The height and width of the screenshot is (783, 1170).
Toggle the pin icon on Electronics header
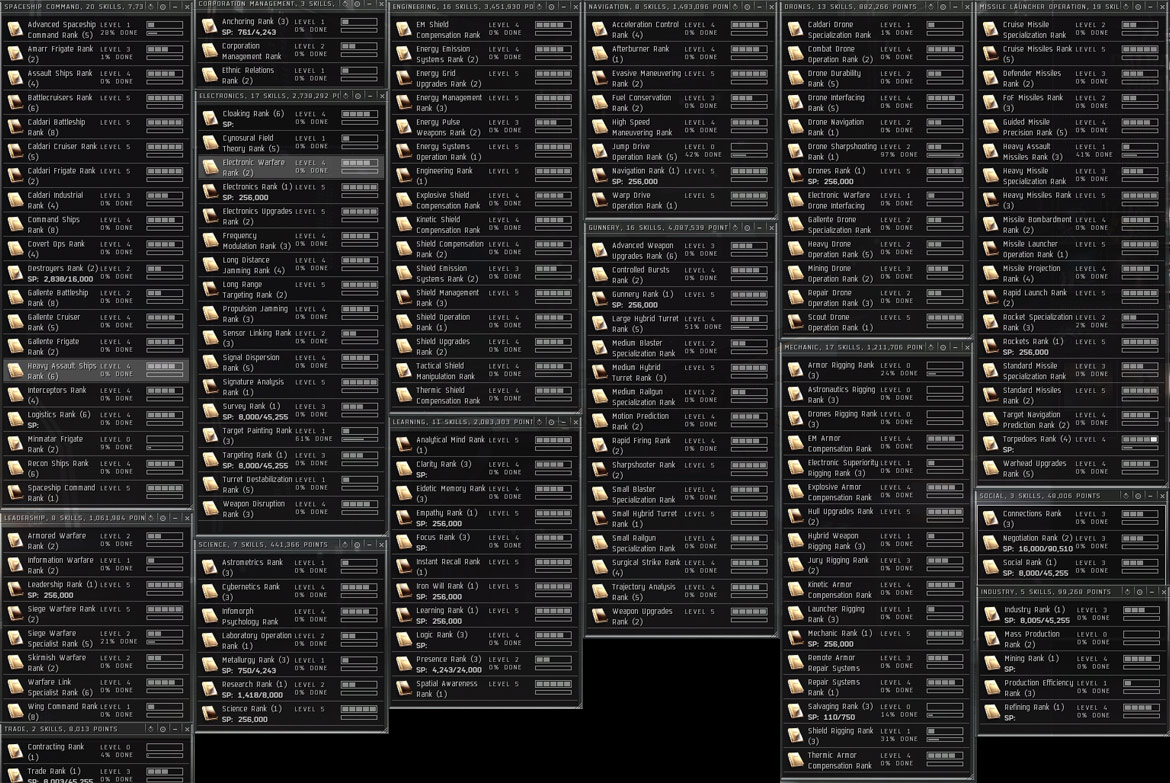tap(346, 96)
